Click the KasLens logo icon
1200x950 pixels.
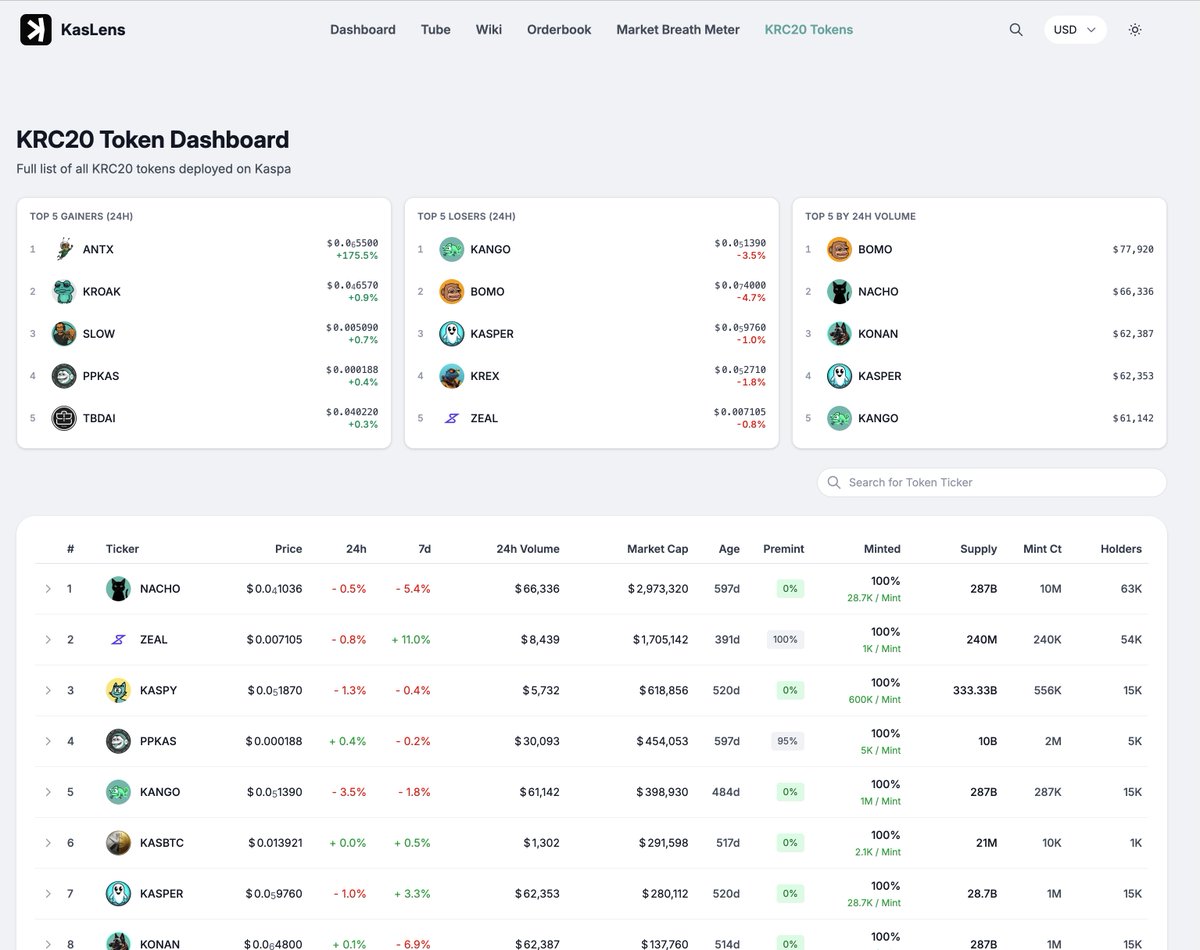(x=36, y=30)
